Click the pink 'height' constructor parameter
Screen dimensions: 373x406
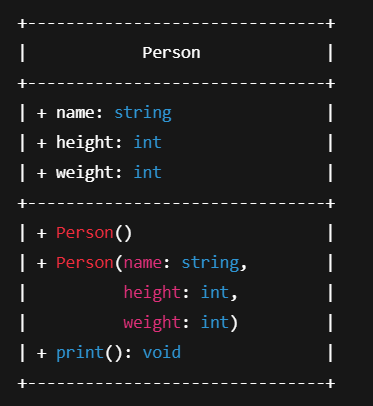(x=152, y=293)
